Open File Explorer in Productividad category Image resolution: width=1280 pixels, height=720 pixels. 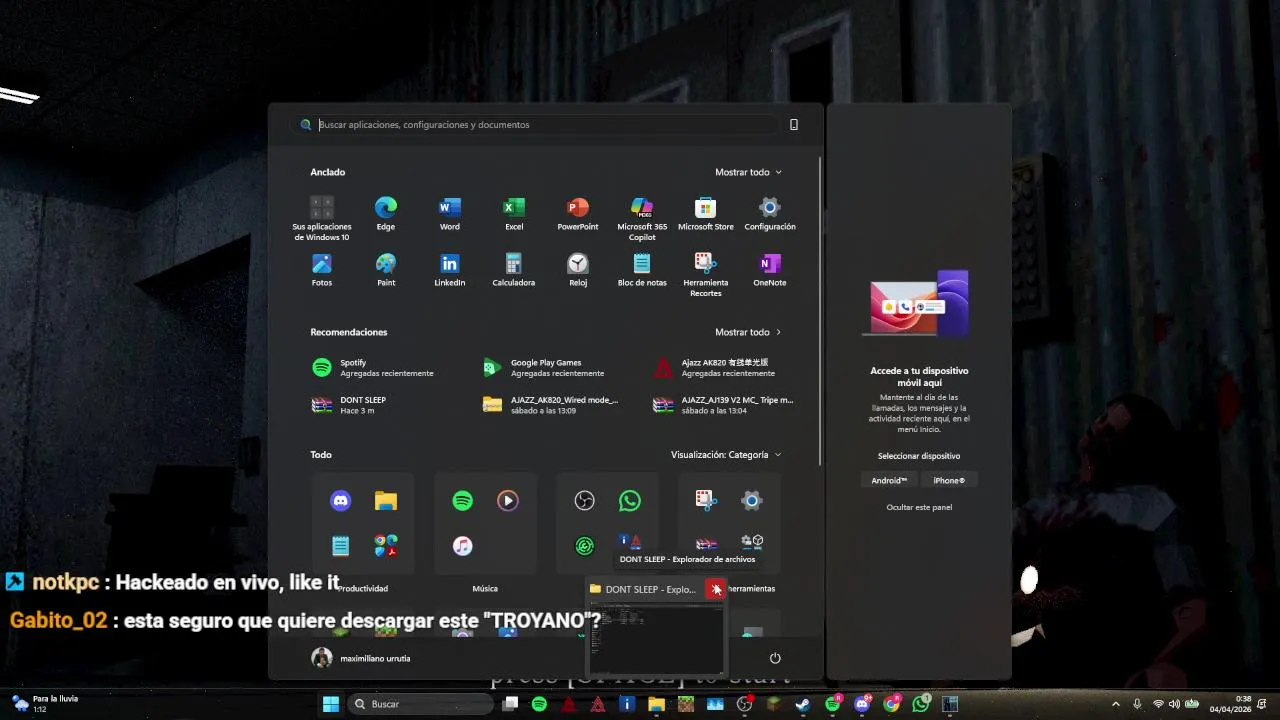tap(386, 501)
